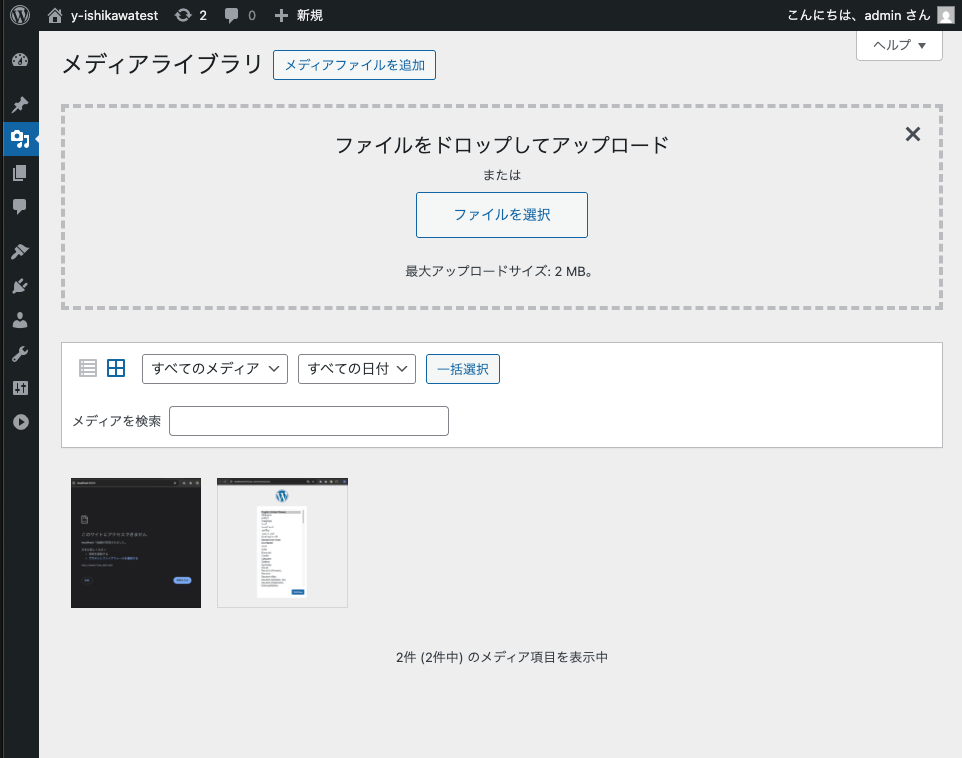
Task: Expand the collapsed sidebar menu arrow
Action: 20,422
